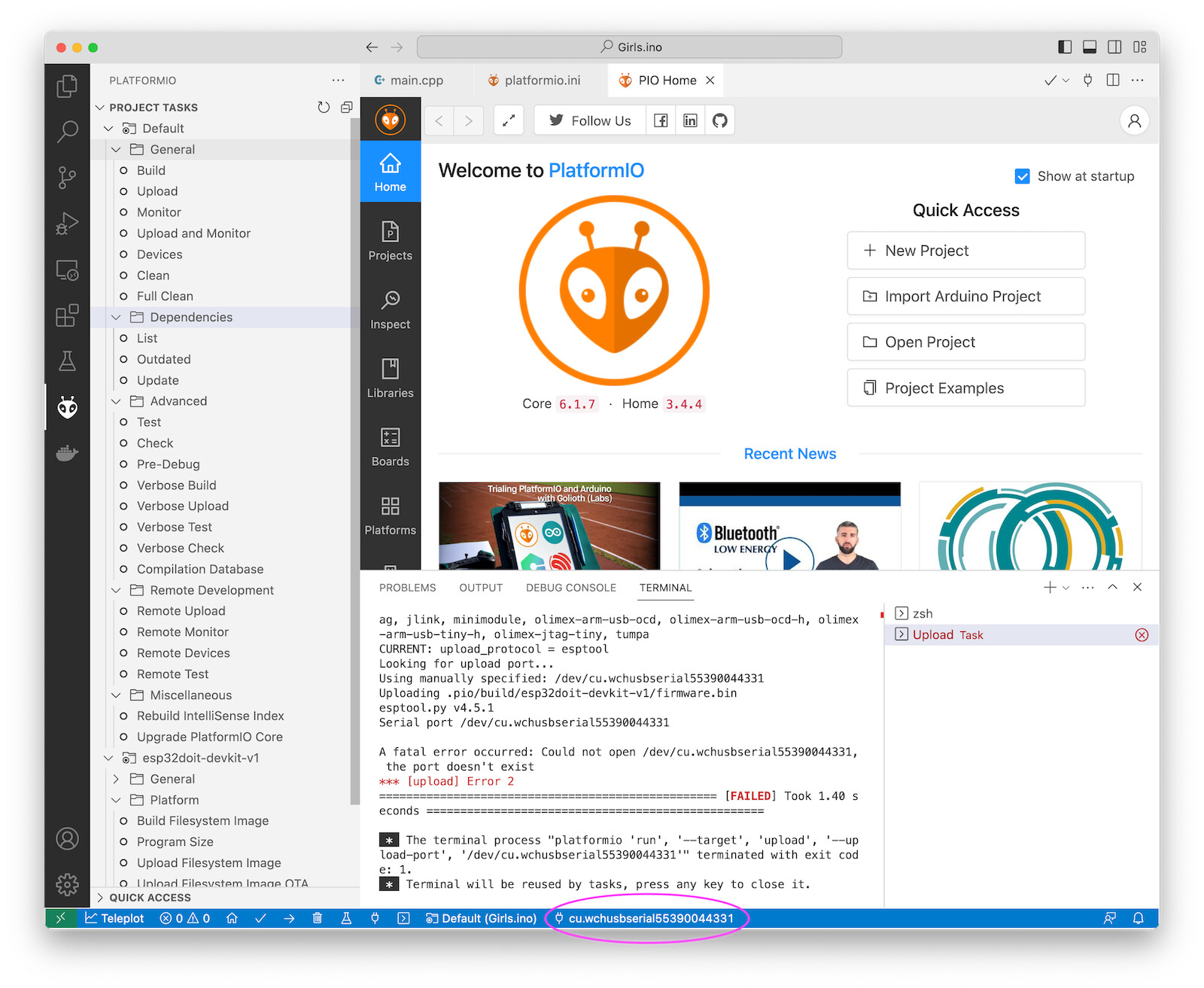Click the status bar Build checkmark
1204x988 pixels.
260,918
